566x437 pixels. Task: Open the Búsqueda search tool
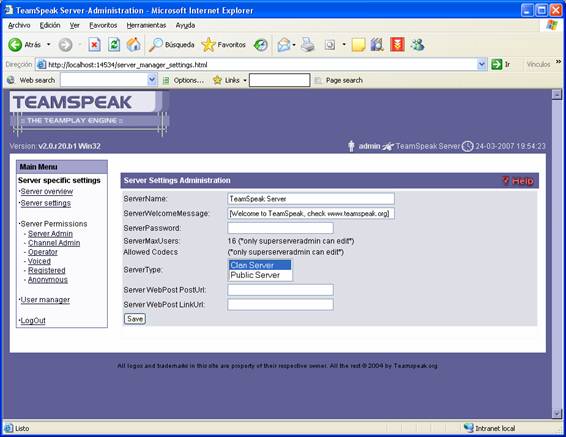coord(172,45)
